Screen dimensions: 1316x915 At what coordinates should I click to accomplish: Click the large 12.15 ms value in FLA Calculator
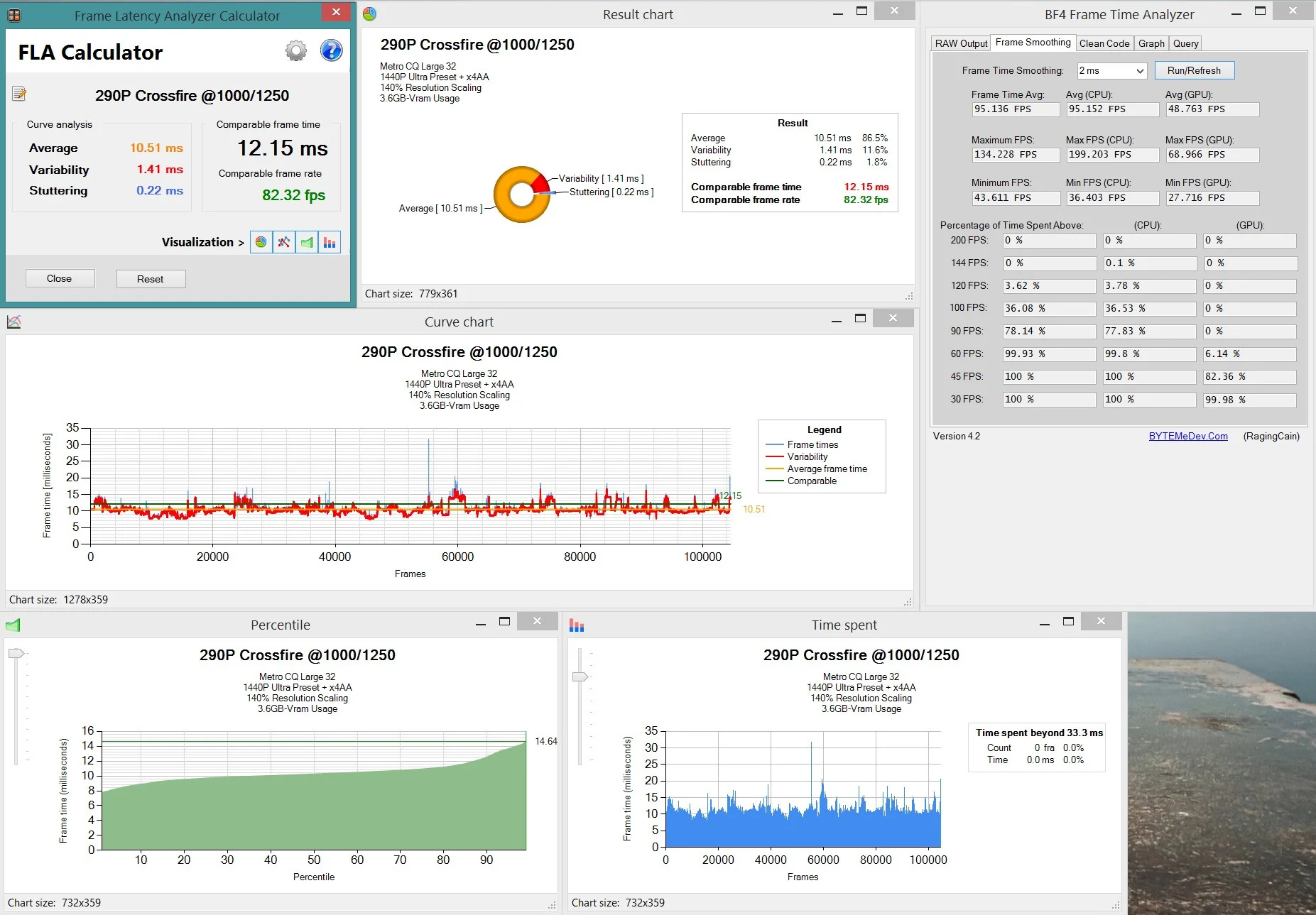(282, 148)
